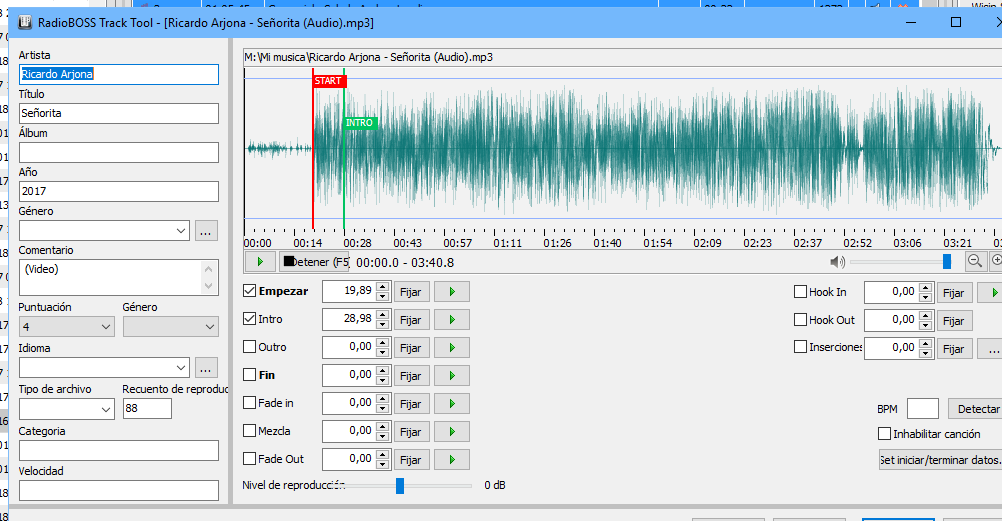Click the Comentario text area
Image resolution: width=1002 pixels, height=521 pixels.
click(119, 277)
